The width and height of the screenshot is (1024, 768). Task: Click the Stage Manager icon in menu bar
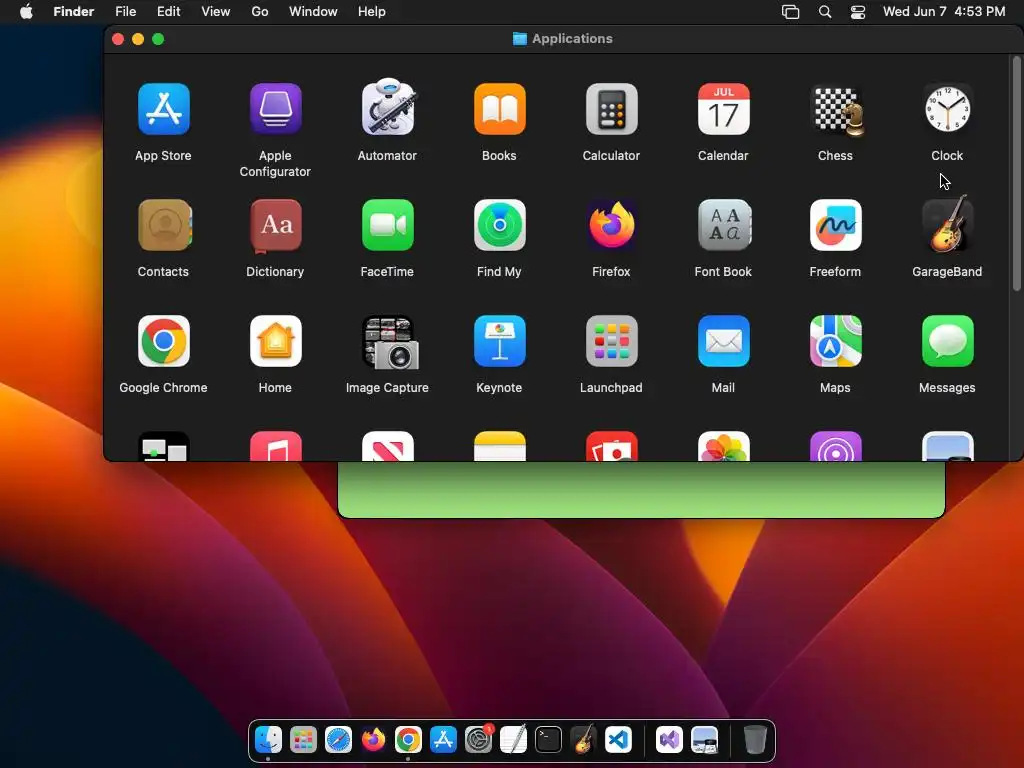[x=791, y=12]
